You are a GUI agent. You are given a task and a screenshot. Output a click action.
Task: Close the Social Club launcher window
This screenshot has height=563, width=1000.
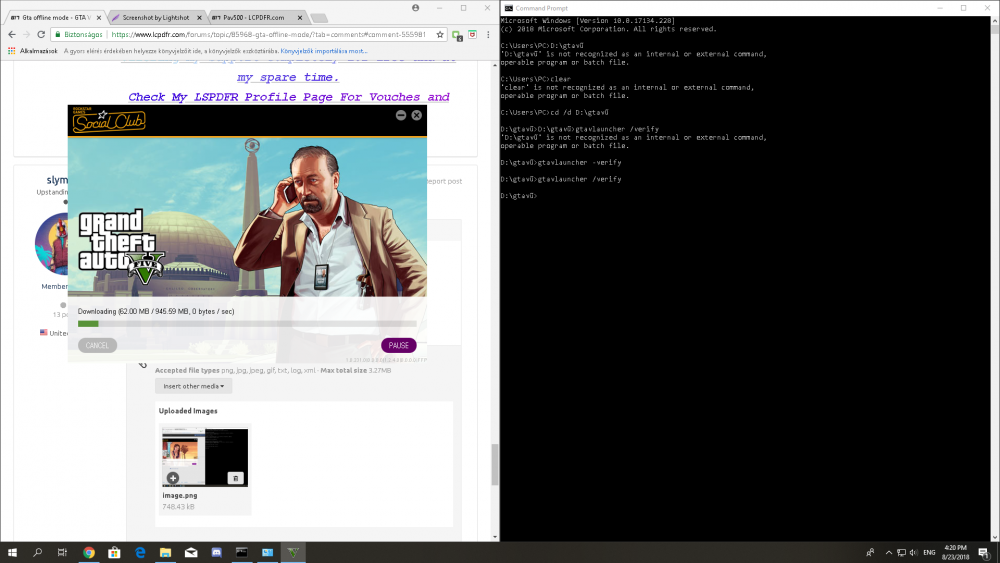pyautogui.click(x=416, y=115)
